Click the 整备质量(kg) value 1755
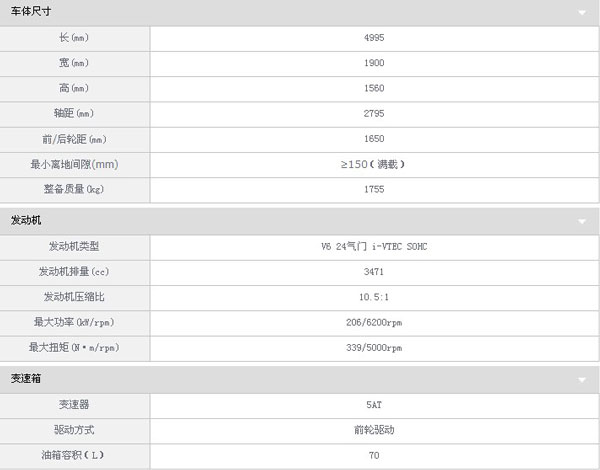 374,189
